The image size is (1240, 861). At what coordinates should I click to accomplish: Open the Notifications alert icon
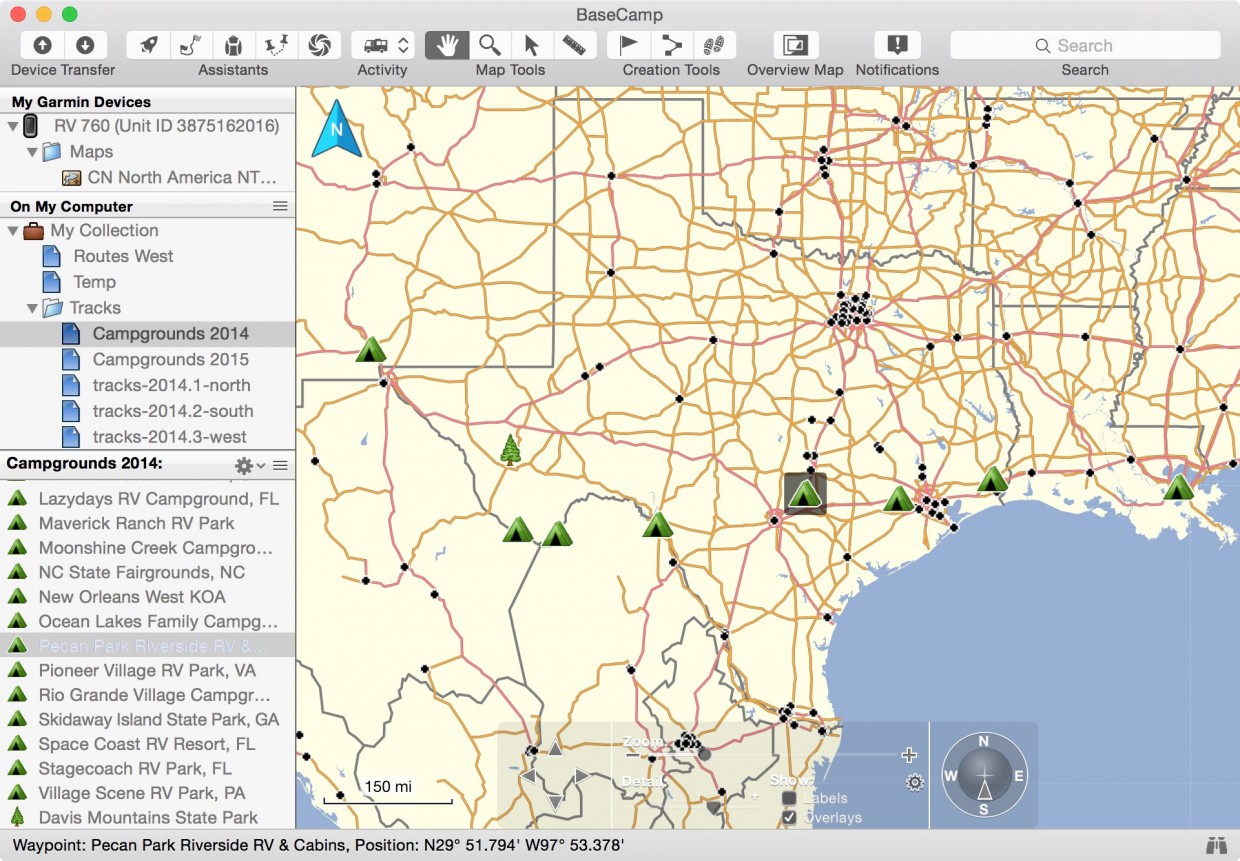point(897,45)
